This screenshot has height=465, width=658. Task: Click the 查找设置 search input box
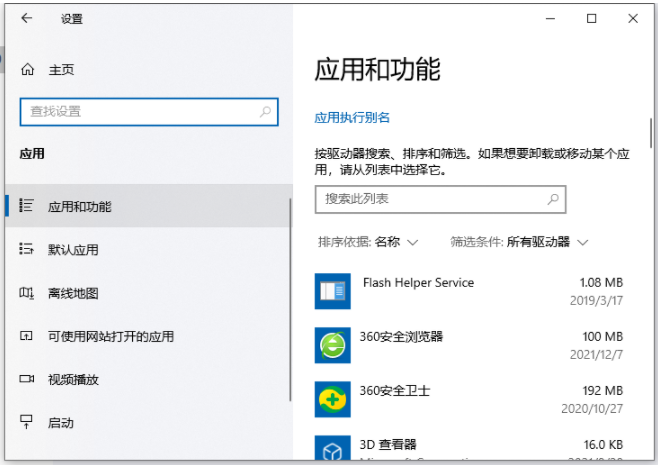pyautogui.click(x=138, y=112)
